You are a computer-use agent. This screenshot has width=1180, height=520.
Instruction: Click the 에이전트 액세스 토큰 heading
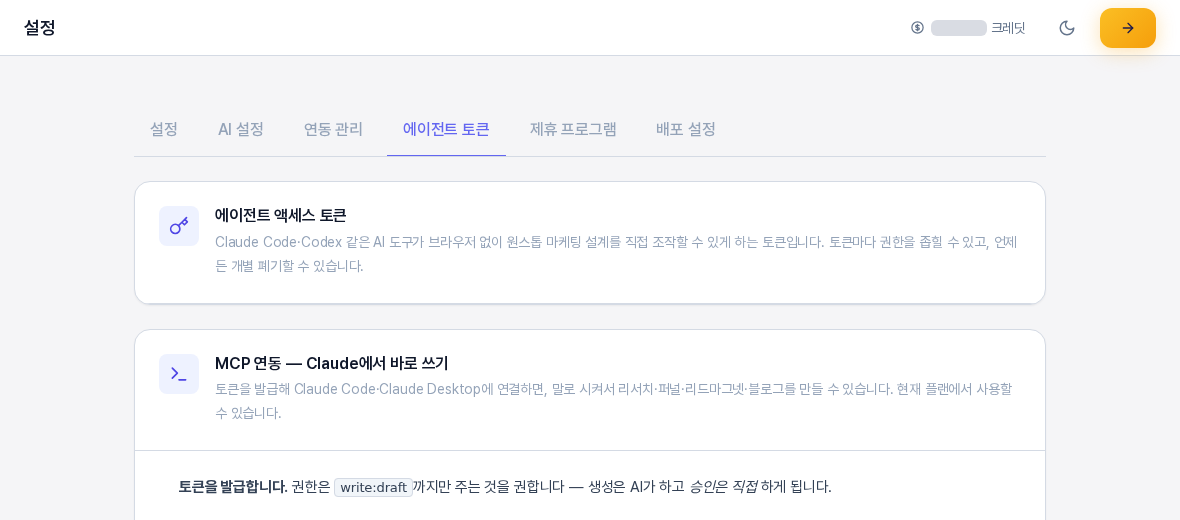(x=281, y=215)
